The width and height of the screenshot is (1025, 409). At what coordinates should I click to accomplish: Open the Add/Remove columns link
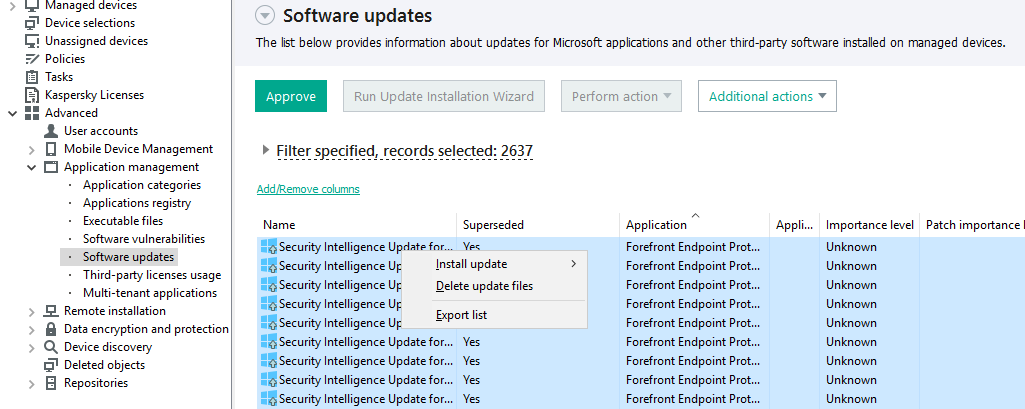[308, 189]
